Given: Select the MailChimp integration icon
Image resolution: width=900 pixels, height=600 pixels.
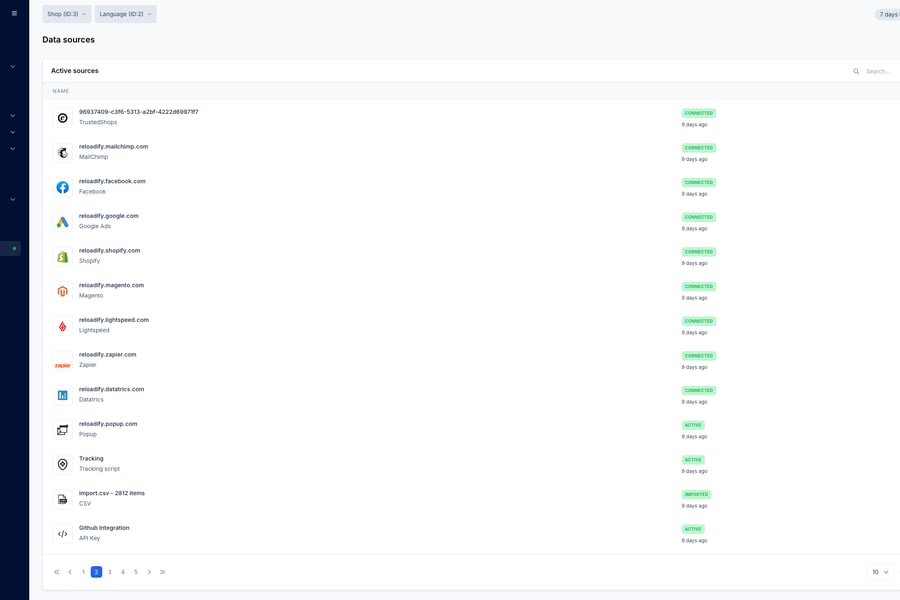Looking at the screenshot, I should point(61,151).
